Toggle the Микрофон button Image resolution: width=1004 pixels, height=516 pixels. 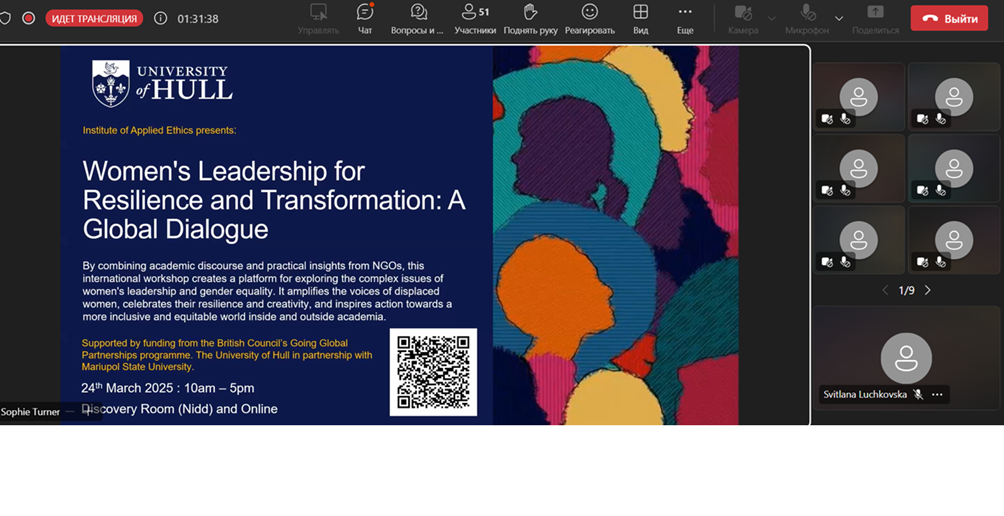click(x=807, y=19)
